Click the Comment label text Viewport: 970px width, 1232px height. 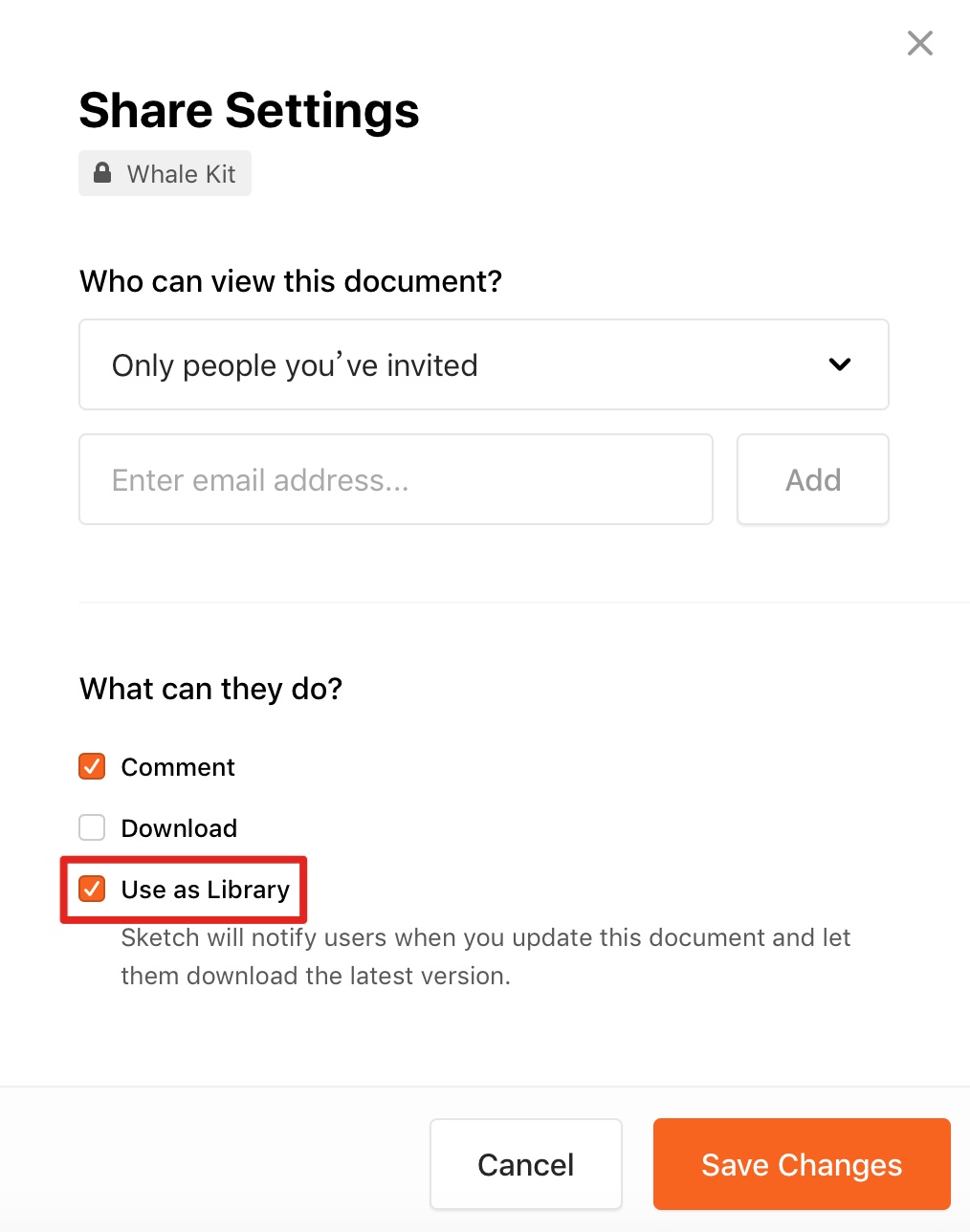click(178, 767)
